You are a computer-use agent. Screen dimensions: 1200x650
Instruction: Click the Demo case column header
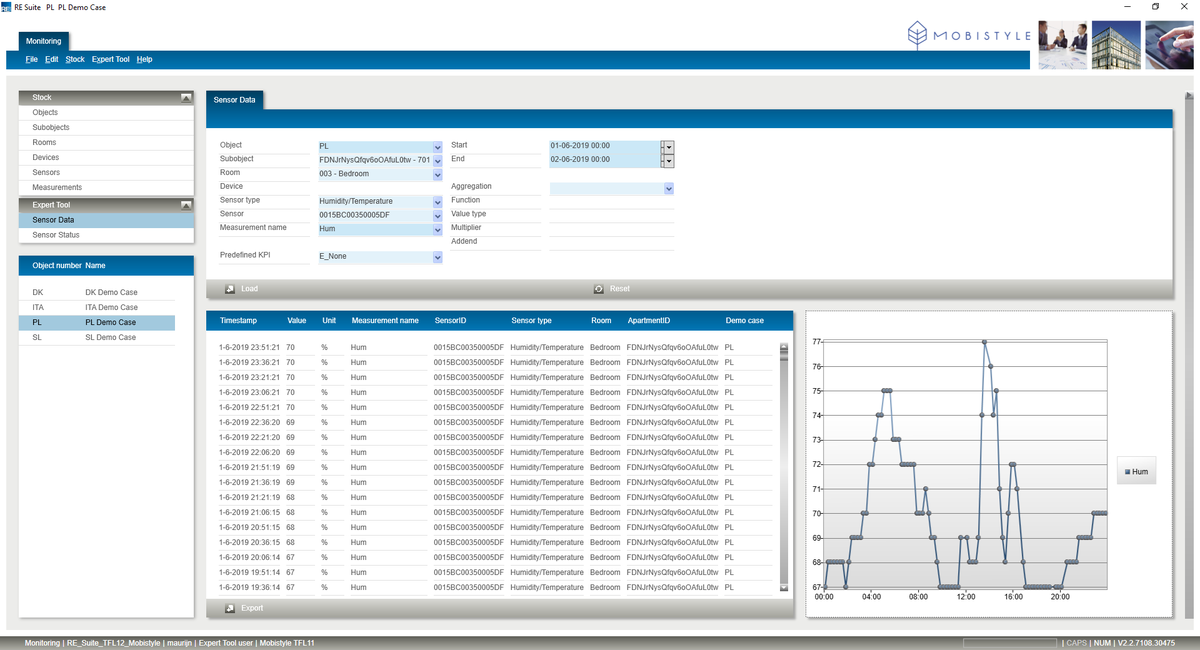(x=744, y=321)
